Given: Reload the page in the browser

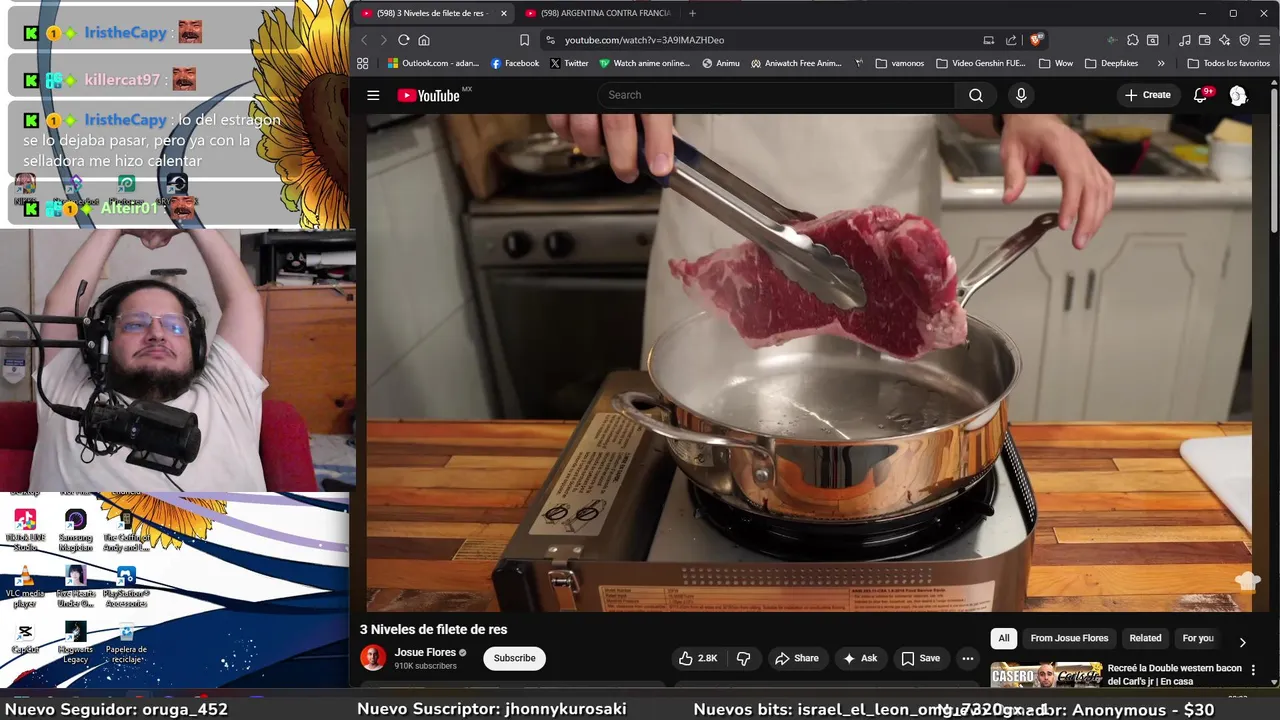Looking at the screenshot, I should [403, 40].
